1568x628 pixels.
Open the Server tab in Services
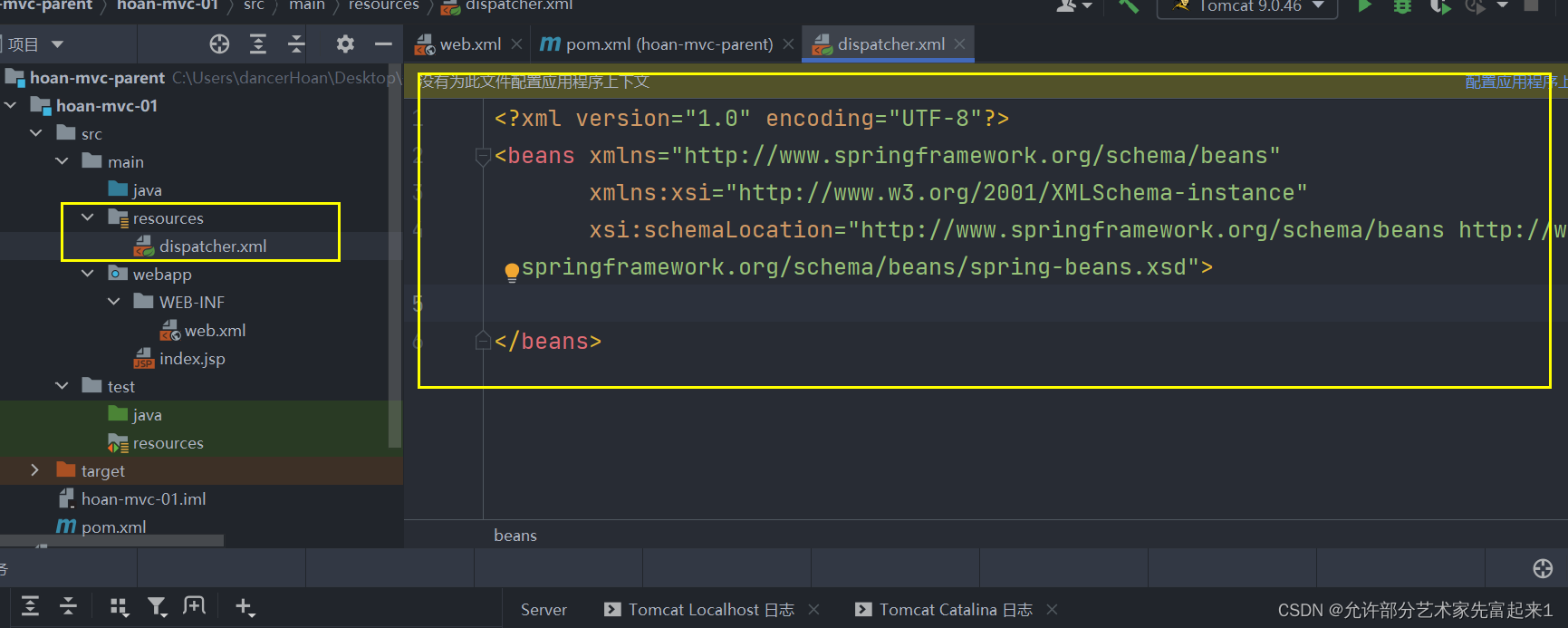pos(544,610)
